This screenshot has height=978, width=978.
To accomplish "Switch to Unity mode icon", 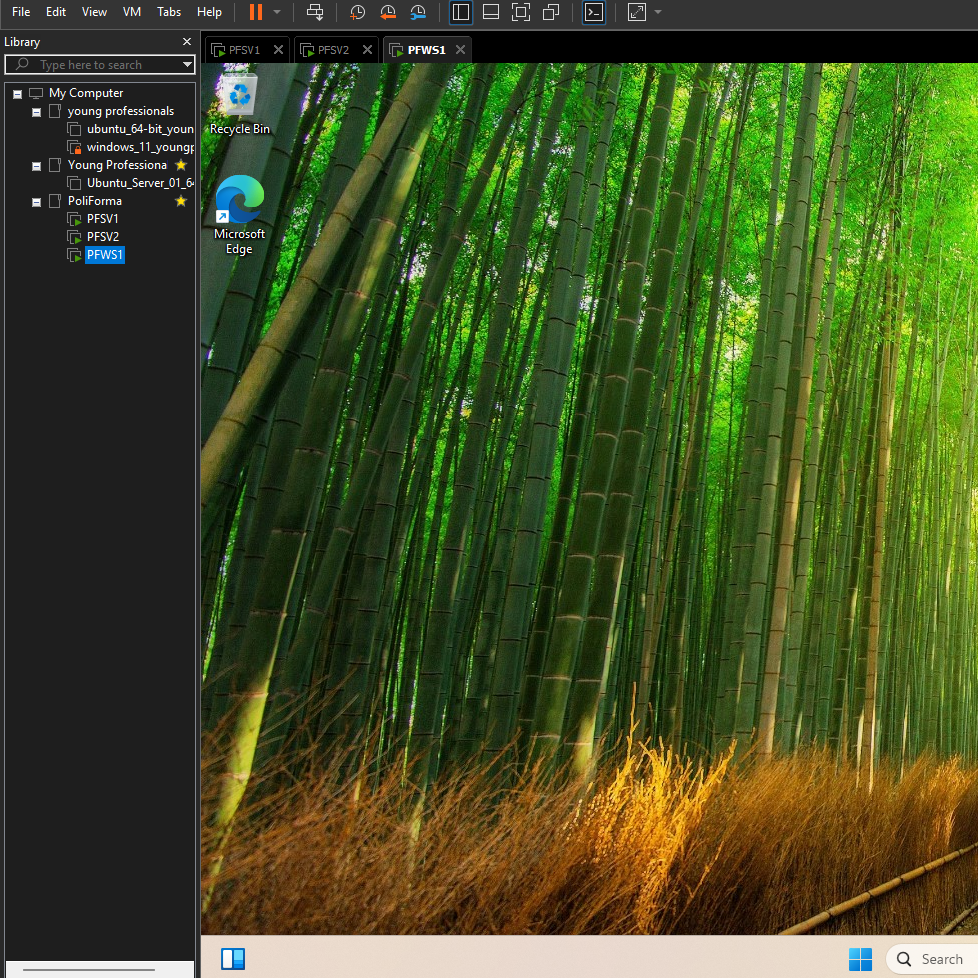I will coord(551,12).
